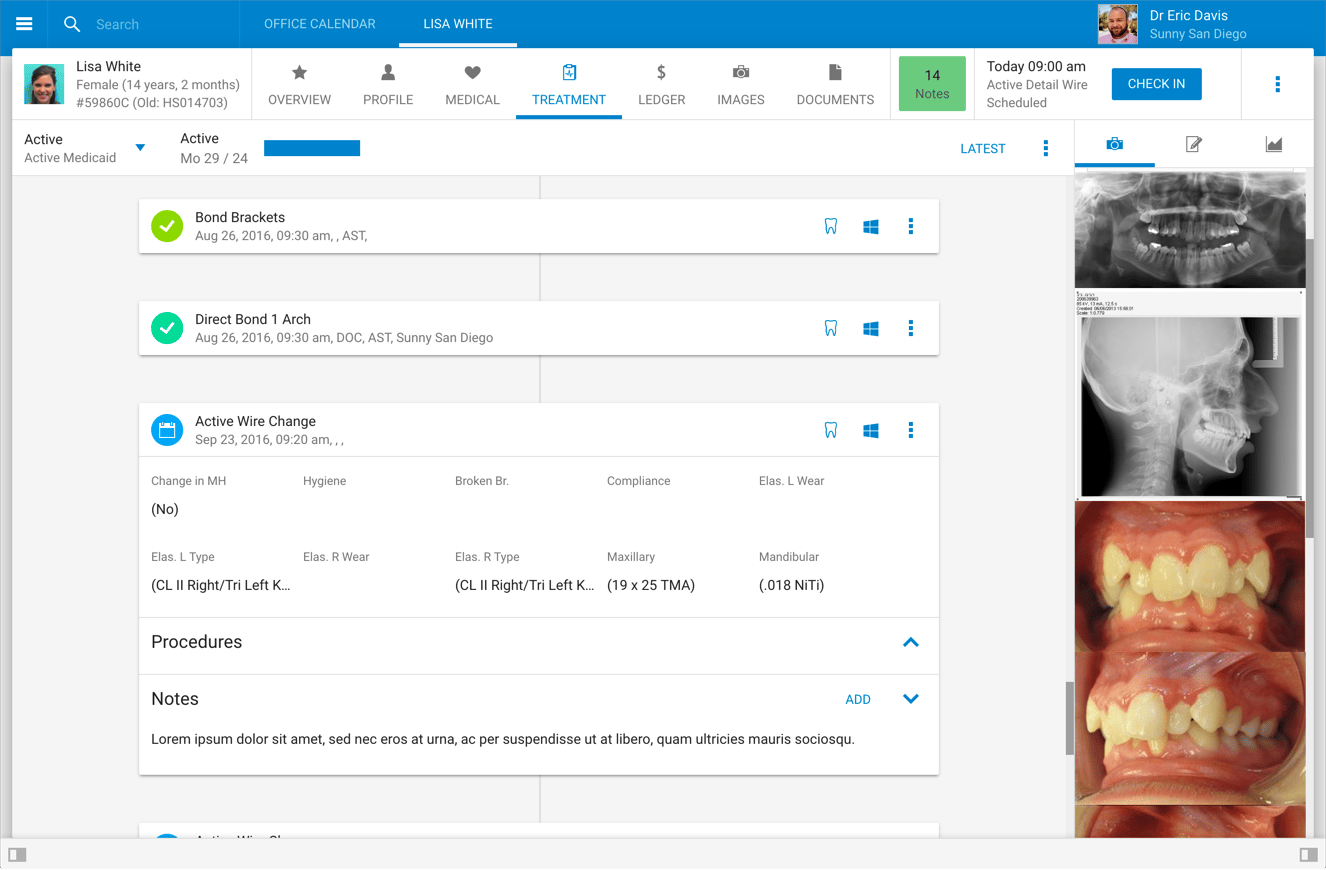The height and width of the screenshot is (870, 1326).
Task: Open patient header more options menu
Action: pyautogui.click(x=1277, y=84)
